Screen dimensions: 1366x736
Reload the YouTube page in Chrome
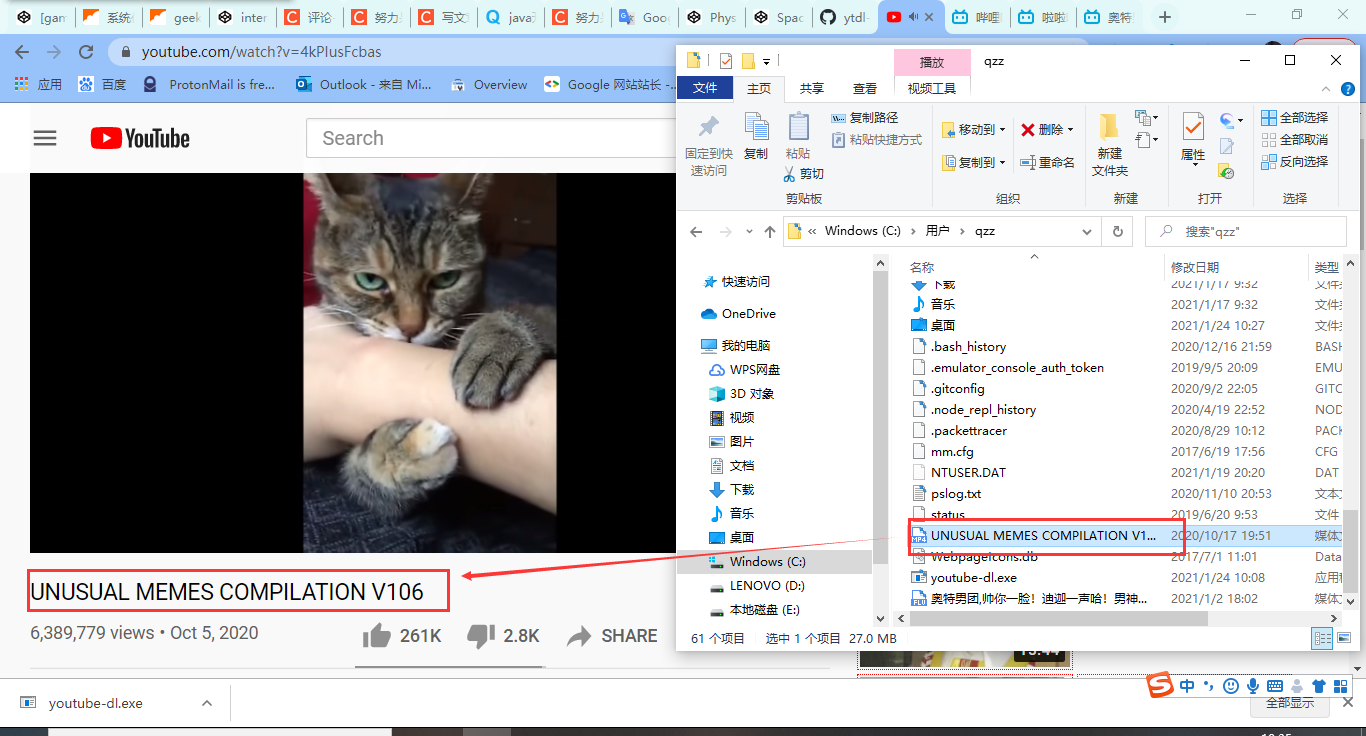(86, 52)
